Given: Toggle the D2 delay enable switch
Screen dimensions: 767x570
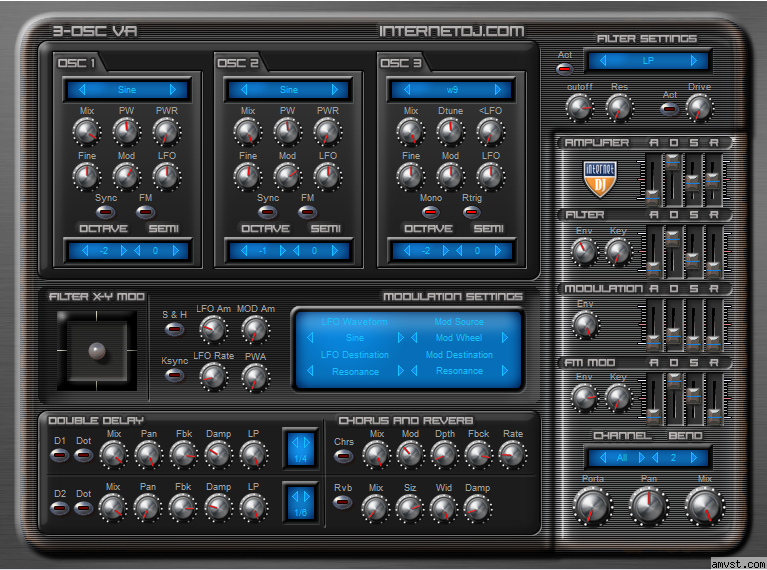Looking at the screenshot, I should pos(59,508).
